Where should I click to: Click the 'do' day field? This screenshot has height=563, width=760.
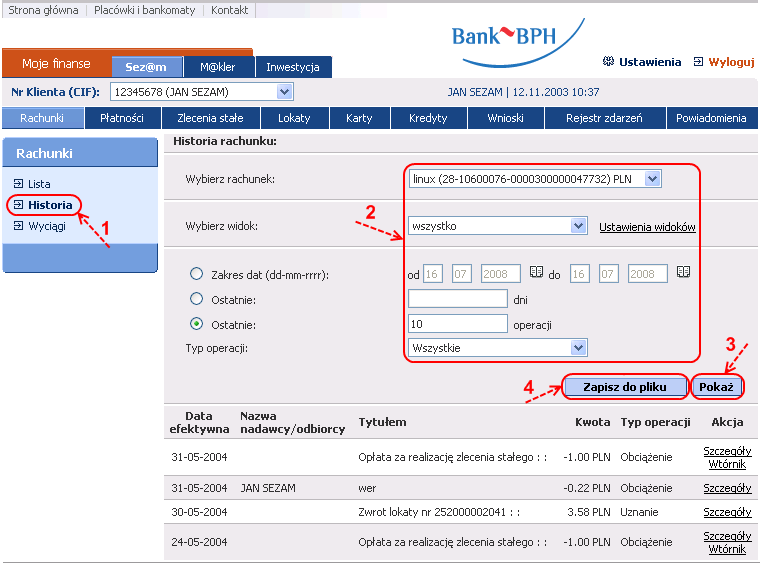pos(579,274)
